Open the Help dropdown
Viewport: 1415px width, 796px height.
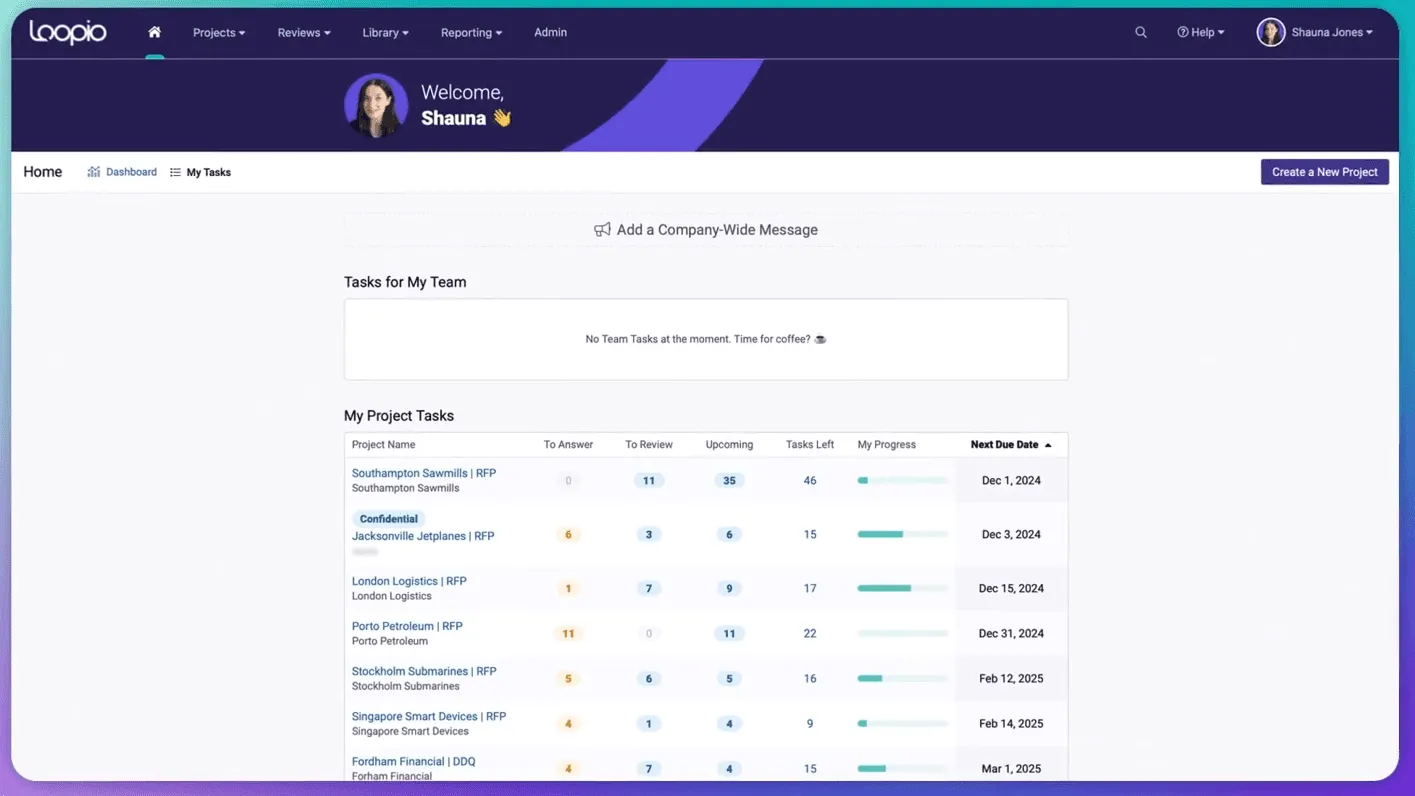tap(1200, 32)
